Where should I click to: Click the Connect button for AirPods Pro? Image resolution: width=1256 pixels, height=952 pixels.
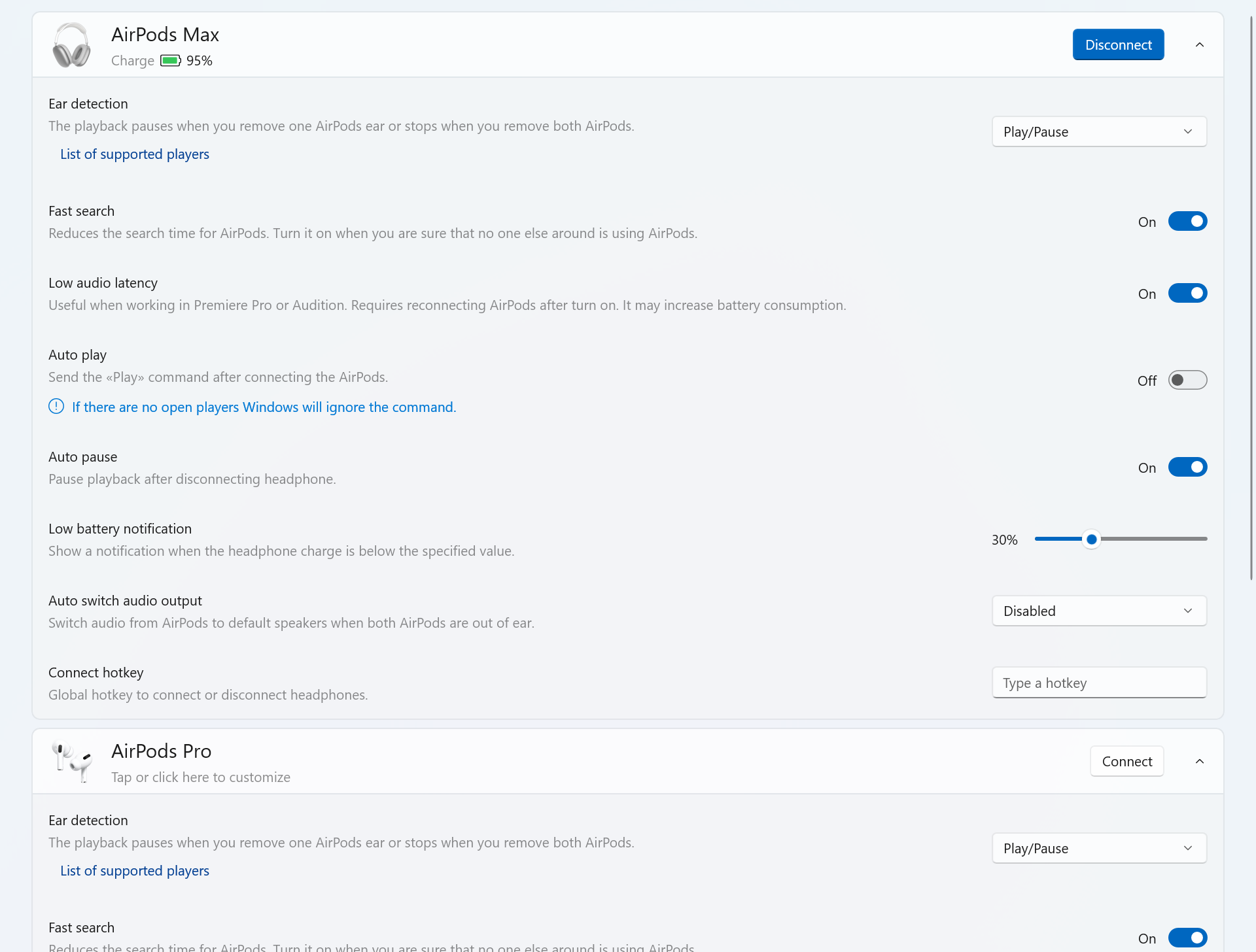point(1126,761)
